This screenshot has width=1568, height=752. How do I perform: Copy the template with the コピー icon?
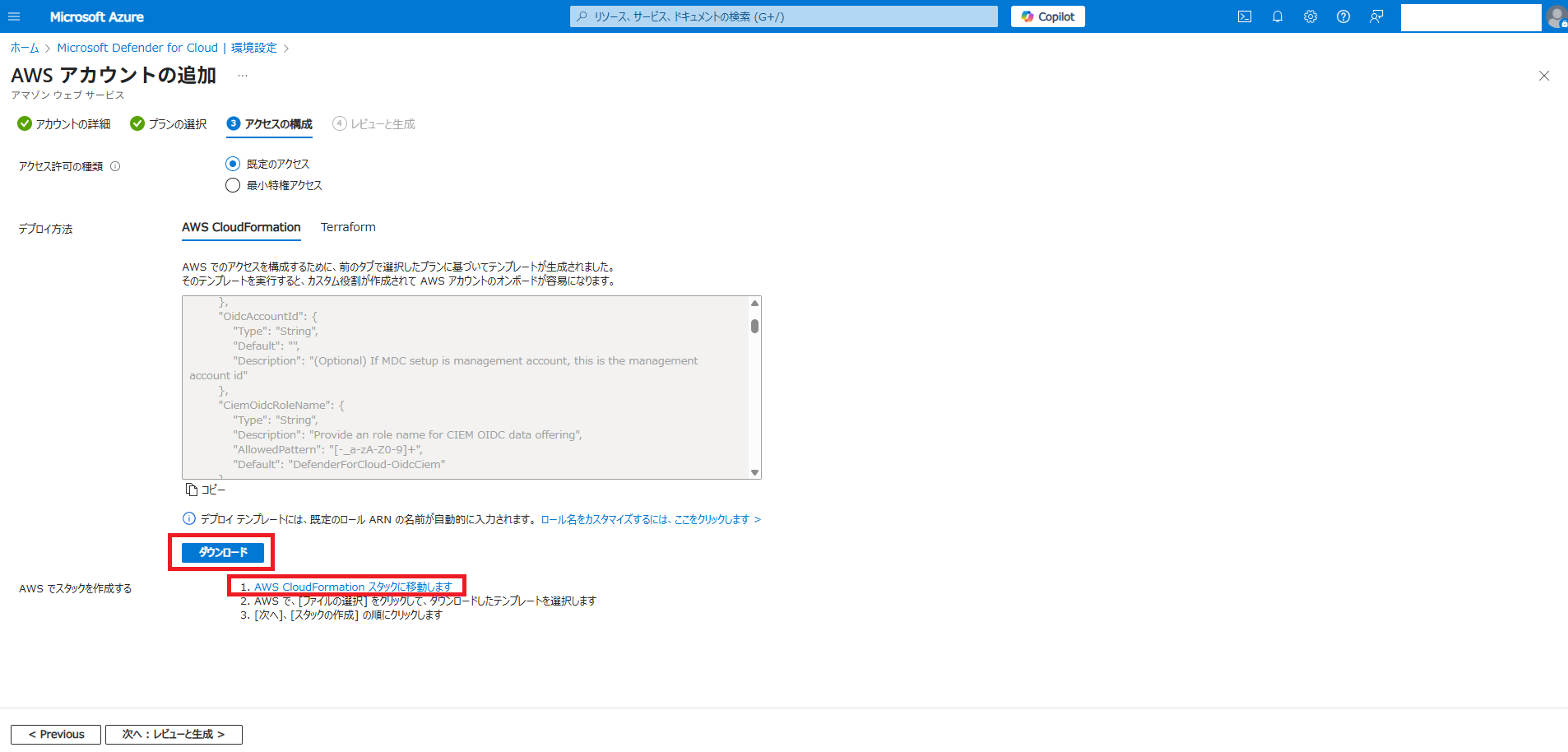[206, 490]
